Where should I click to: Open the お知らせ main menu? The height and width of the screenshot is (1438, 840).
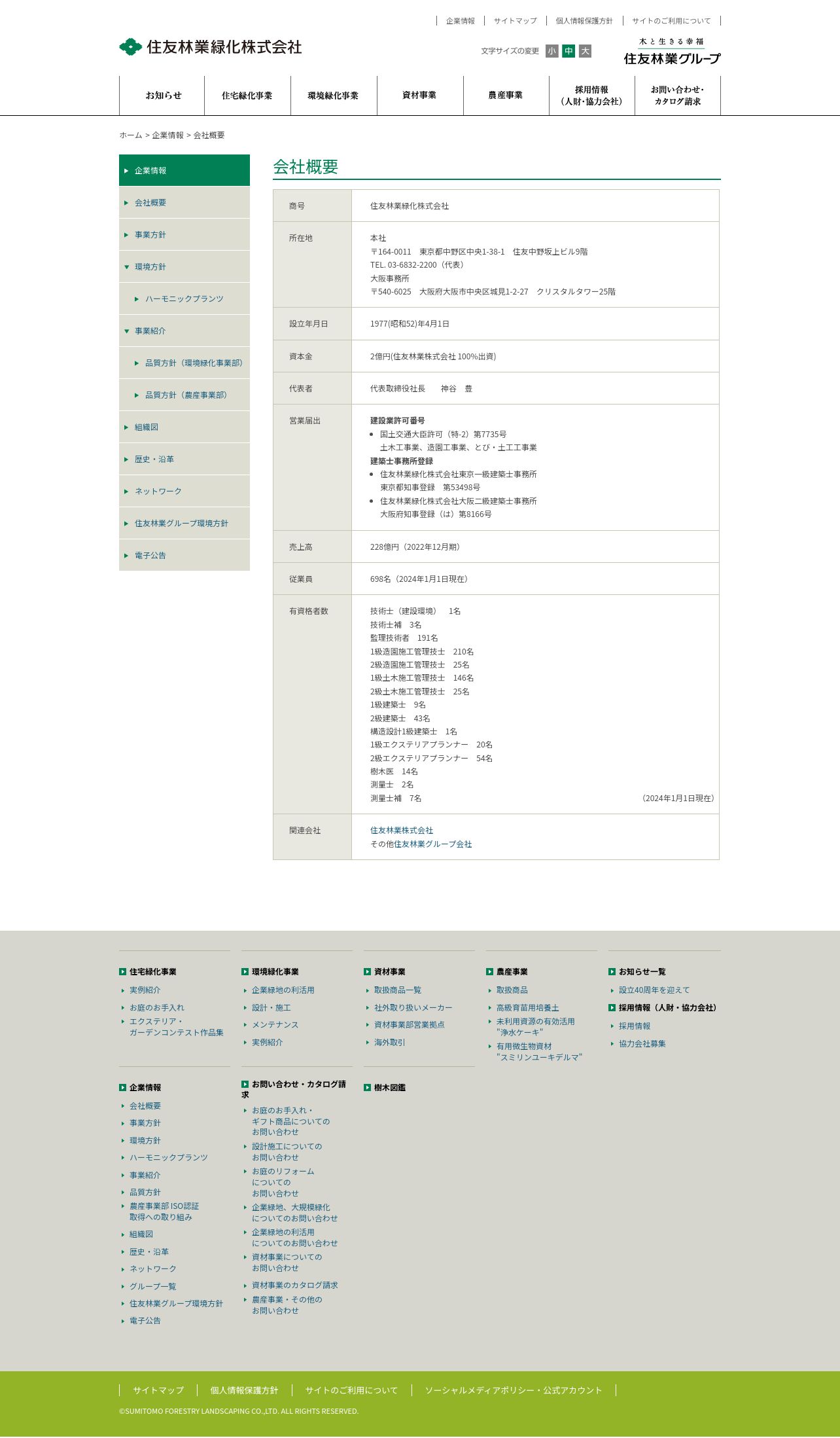162,96
